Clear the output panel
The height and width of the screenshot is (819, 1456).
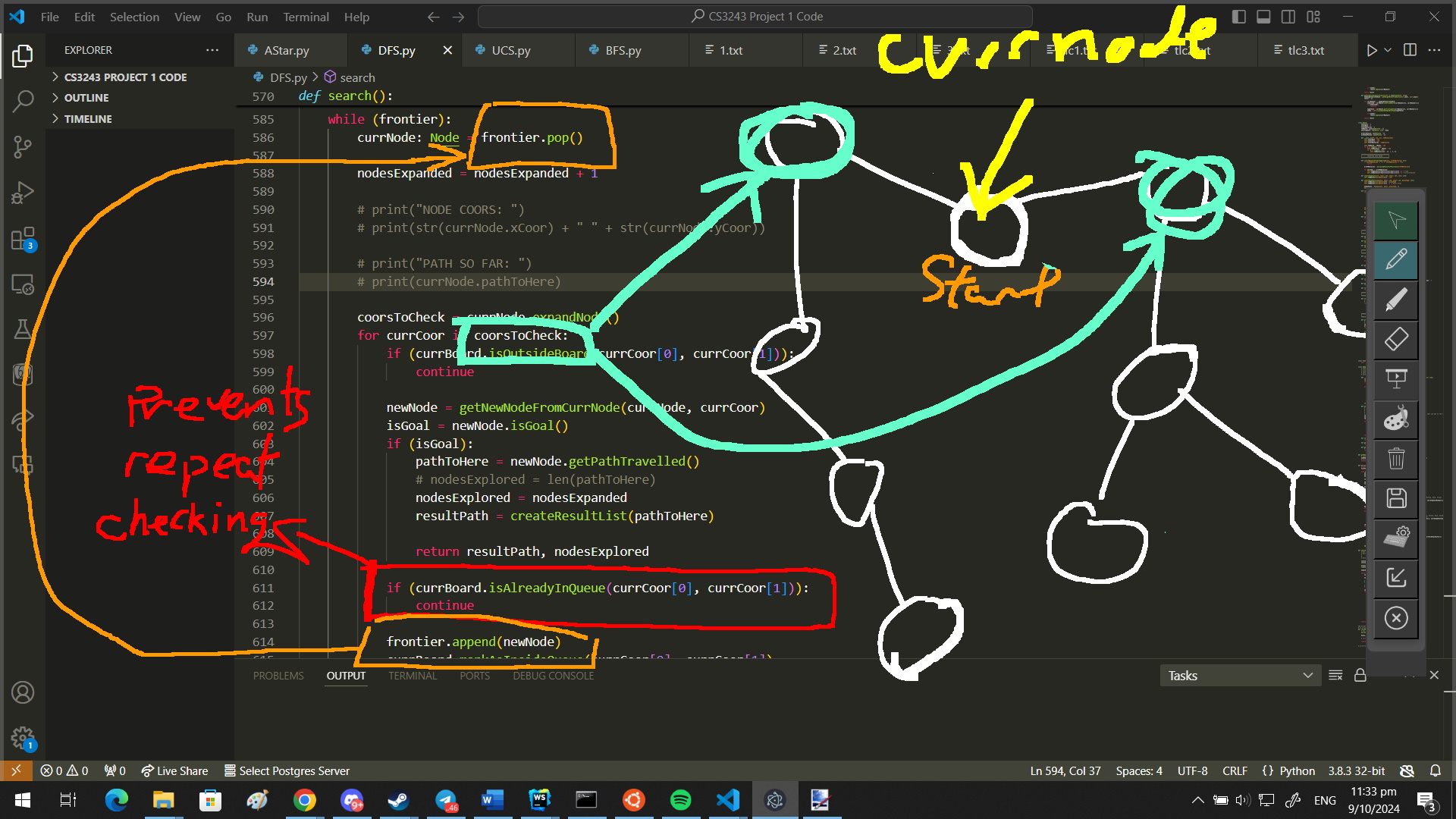coord(1336,675)
